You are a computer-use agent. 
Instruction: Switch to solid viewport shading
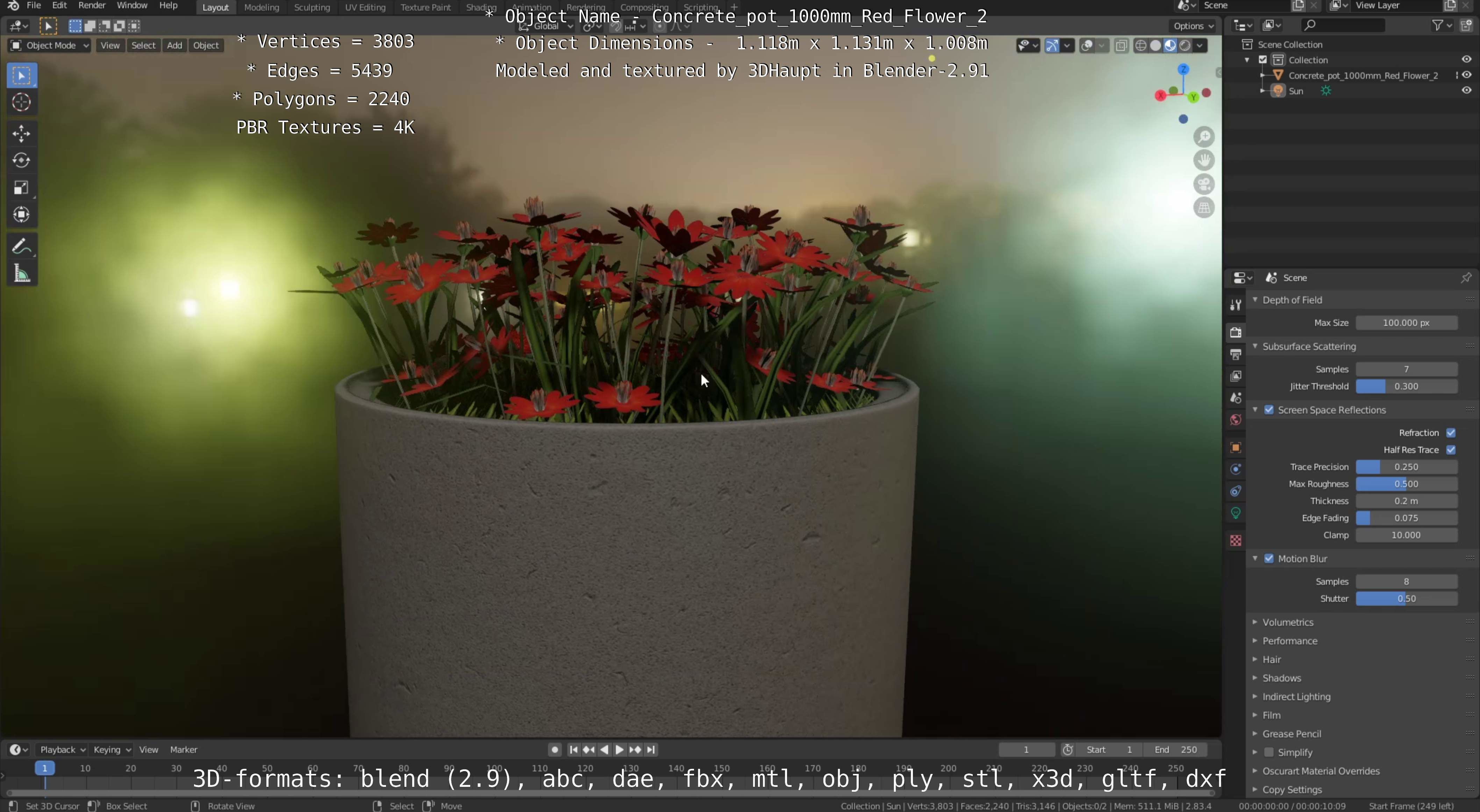pos(1156,46)
